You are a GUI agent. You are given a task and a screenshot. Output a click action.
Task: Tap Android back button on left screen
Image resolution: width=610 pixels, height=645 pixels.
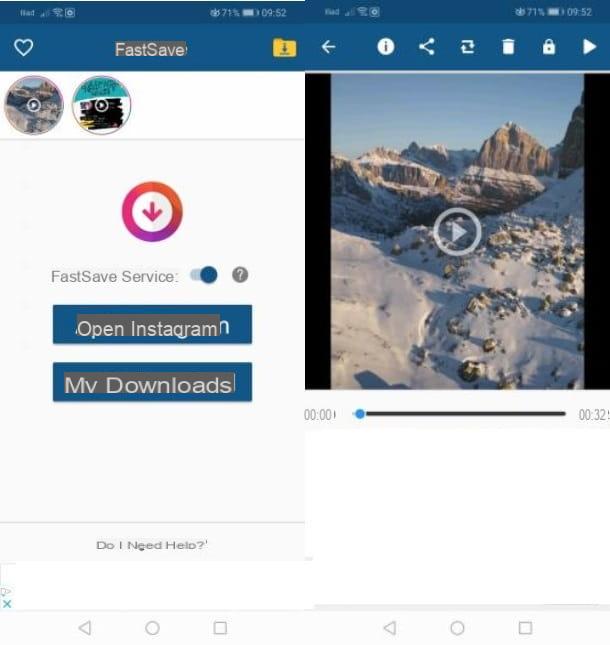pyautogui.click(x=85, y=628)
